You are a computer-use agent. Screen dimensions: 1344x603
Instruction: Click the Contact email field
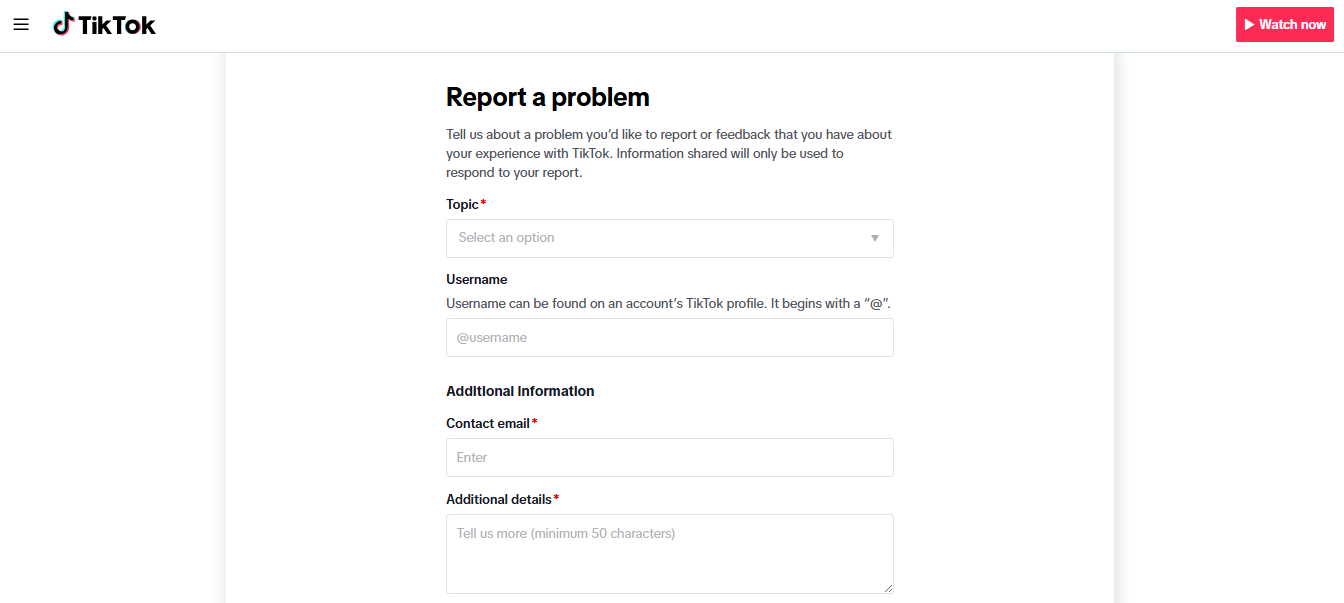(670, 457)
